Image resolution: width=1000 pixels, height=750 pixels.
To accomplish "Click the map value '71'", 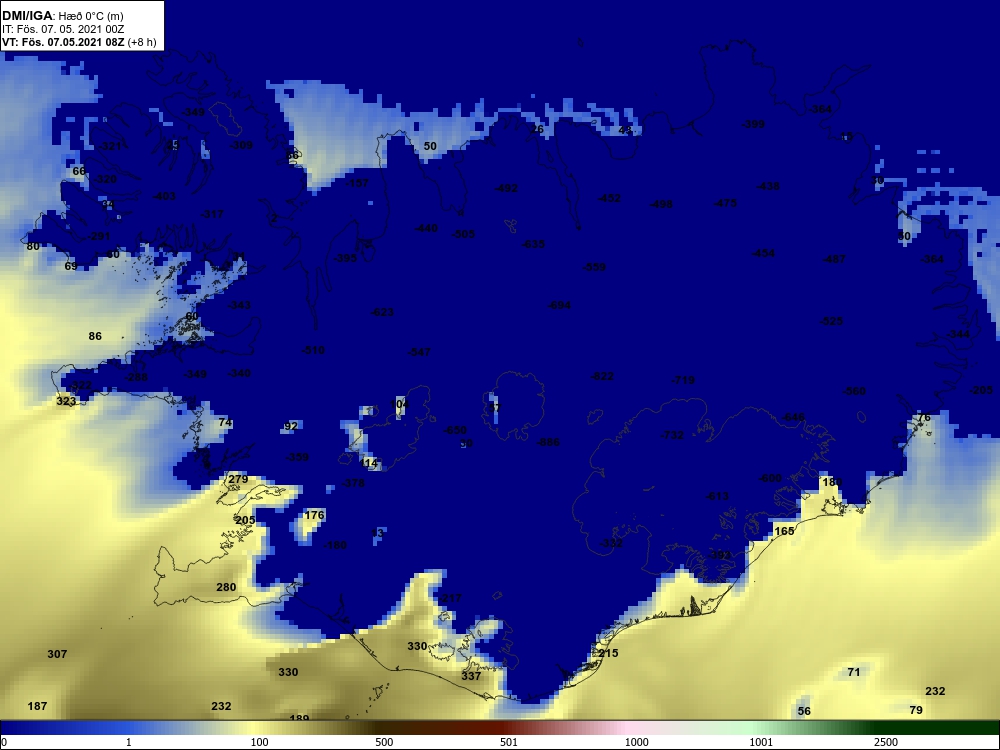I will pos(854,672).
